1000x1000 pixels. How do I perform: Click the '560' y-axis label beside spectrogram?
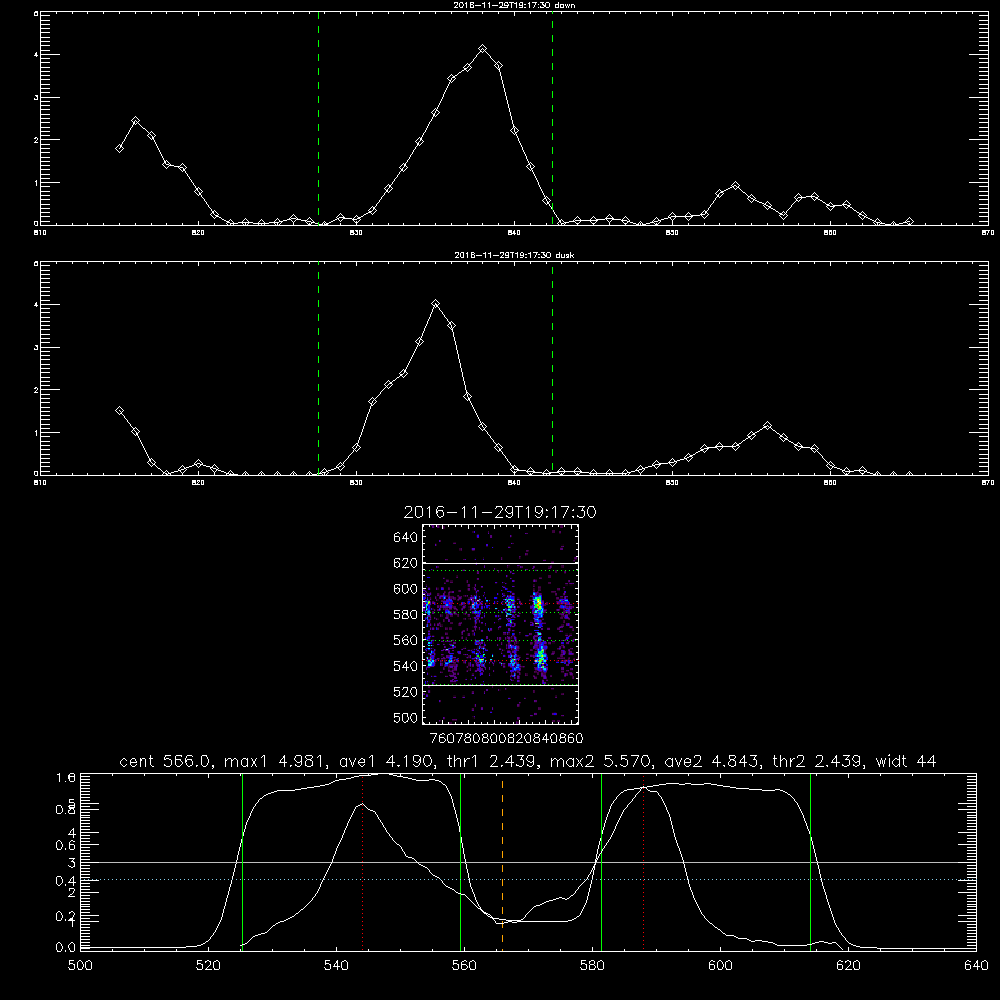406,640
